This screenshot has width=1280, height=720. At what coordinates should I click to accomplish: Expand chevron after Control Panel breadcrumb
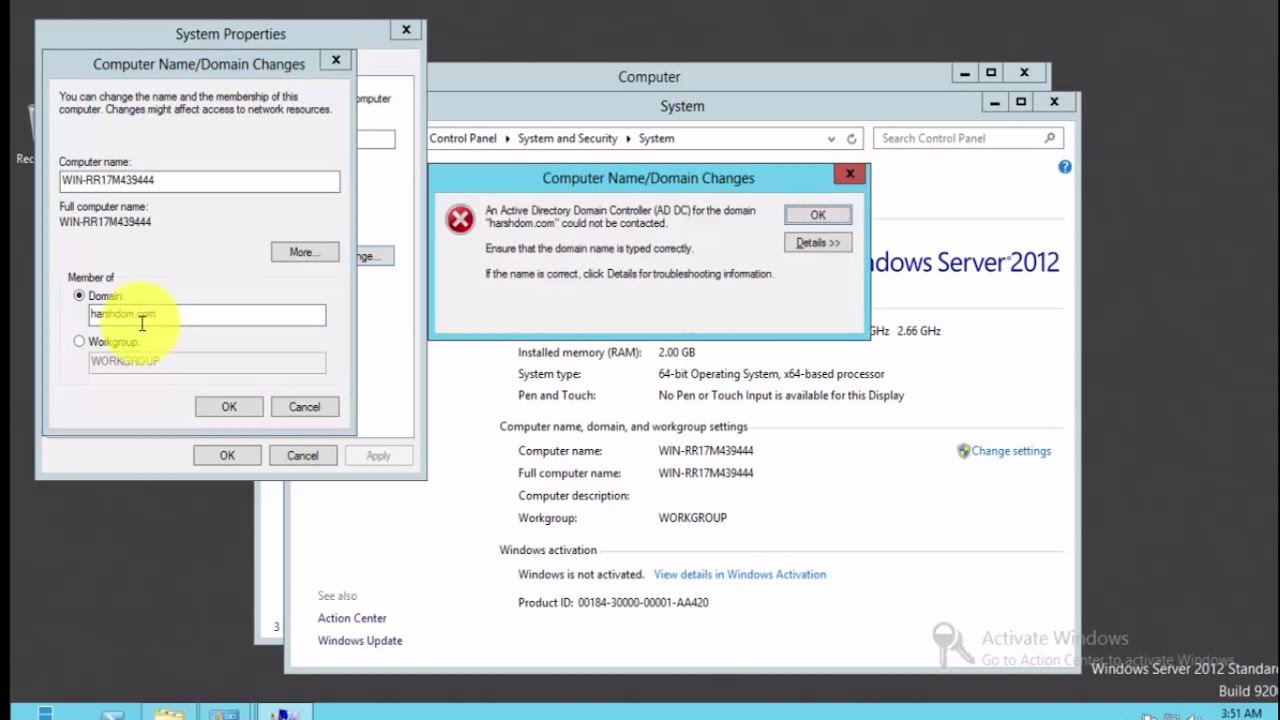coord(507,139)
